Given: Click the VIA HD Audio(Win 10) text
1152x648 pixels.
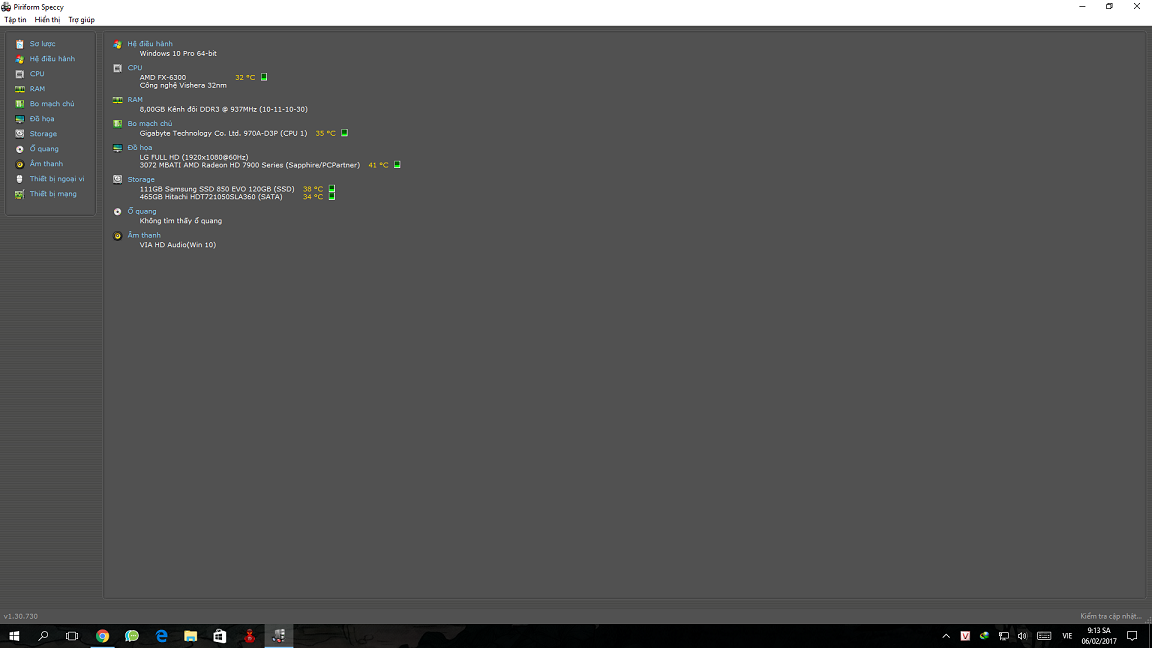Looking at the screenshot, I should pyautogui.click(x=178, y=245).
